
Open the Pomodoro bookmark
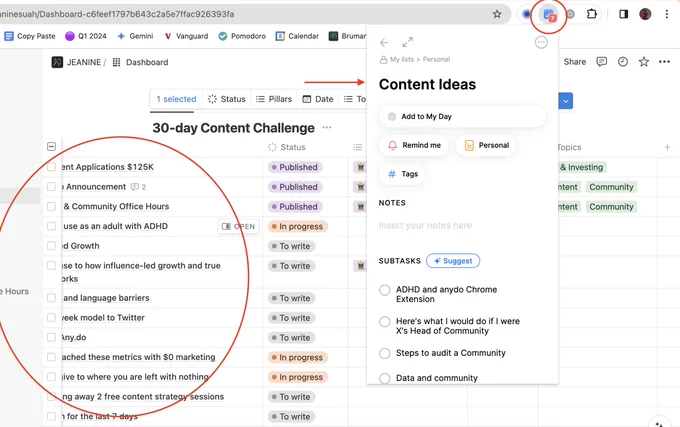tap(242, 36)
